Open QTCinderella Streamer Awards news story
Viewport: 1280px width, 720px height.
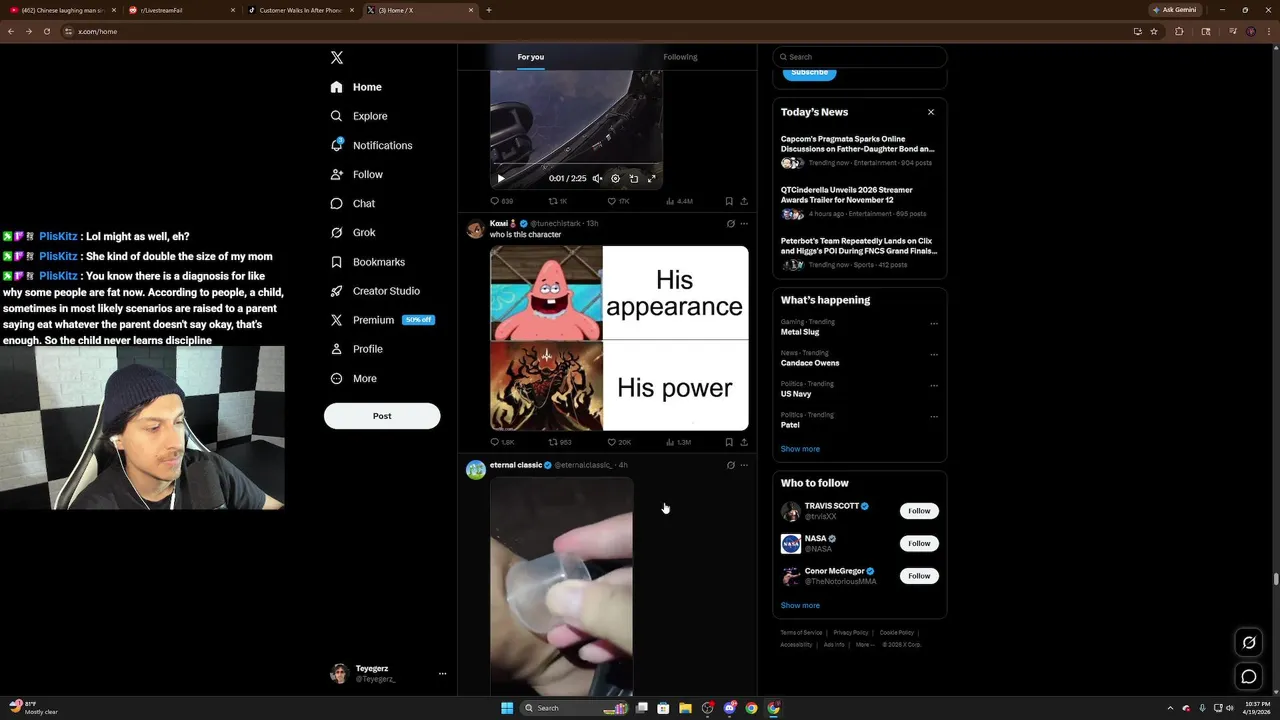pyautogui.click(x=859, y=201)
